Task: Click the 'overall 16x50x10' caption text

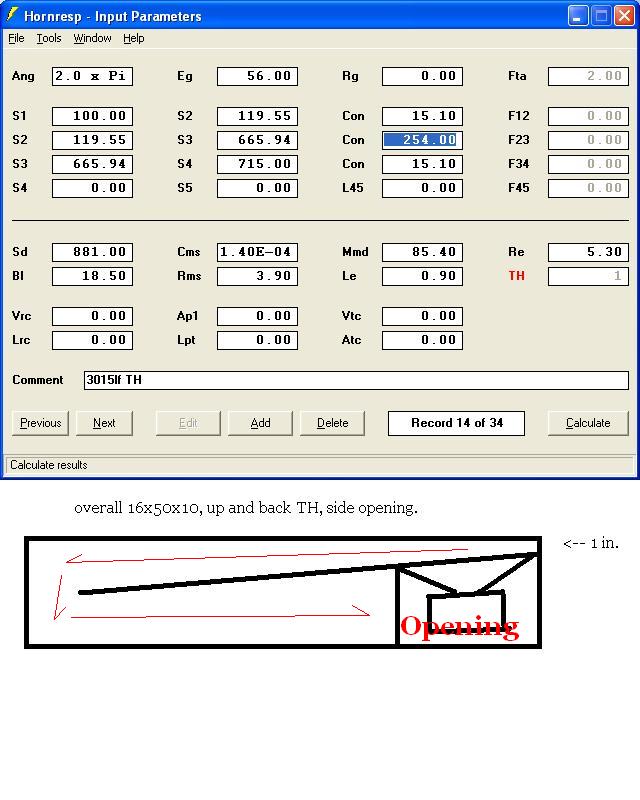Action: pos(246,508)
